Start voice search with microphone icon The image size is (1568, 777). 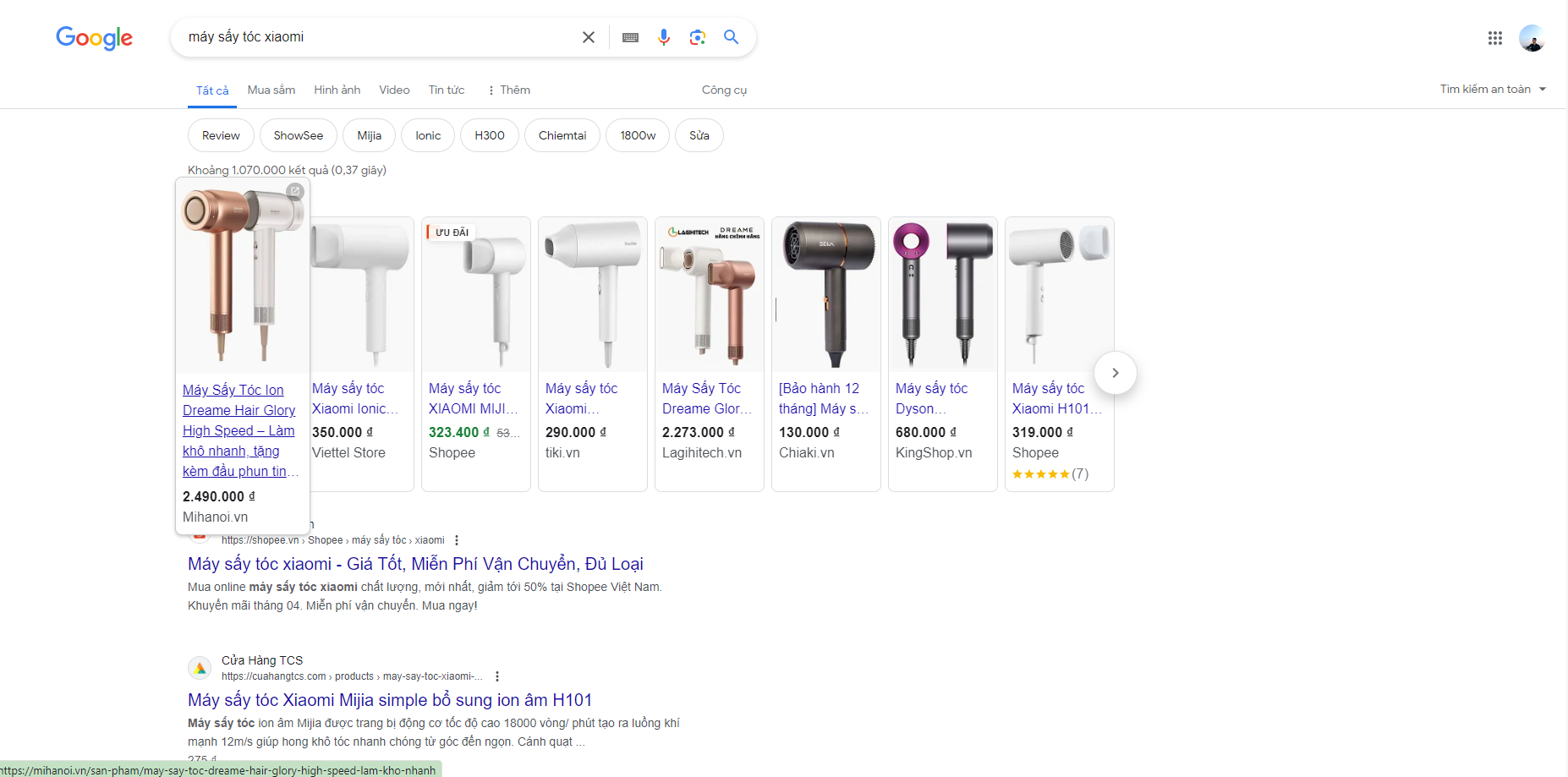664,37
